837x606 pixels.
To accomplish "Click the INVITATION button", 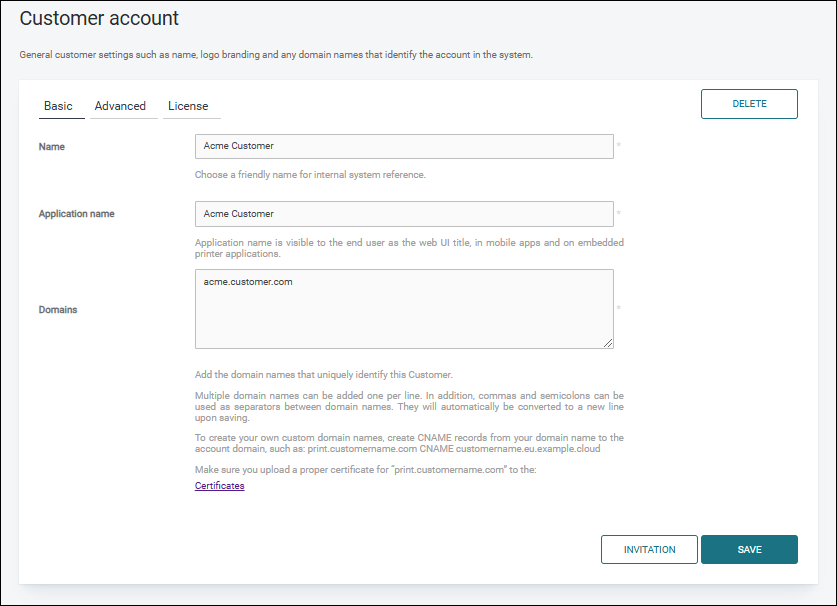I will pos(649,549).
